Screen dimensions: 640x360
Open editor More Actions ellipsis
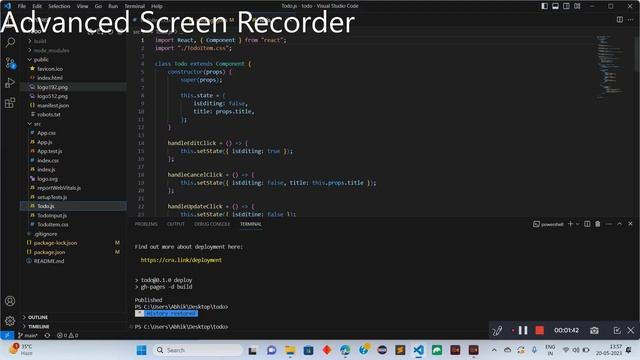(631, 20)
